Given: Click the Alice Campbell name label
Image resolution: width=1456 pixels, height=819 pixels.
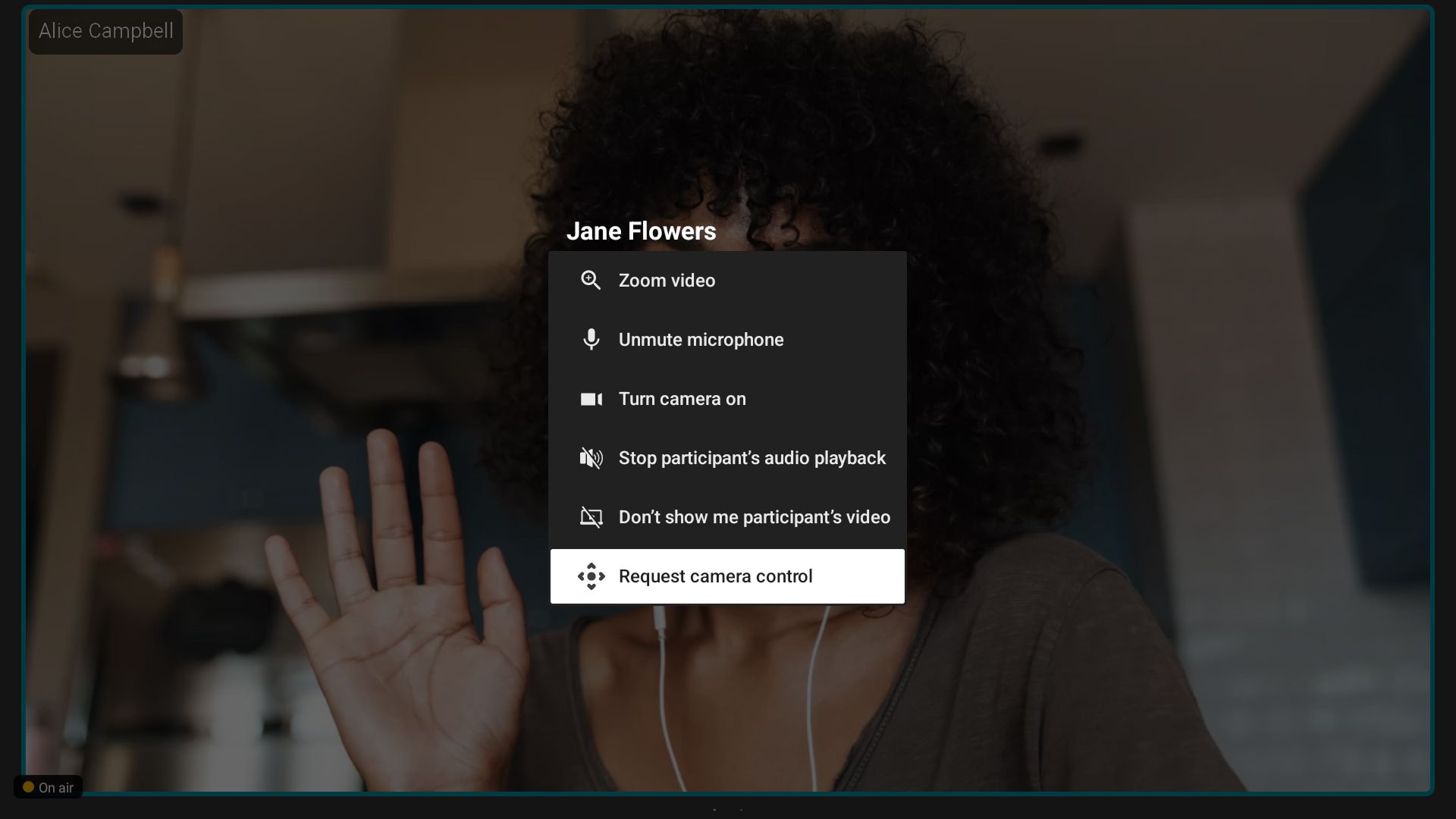Looking at the screenshot, I should coord(105,31).
